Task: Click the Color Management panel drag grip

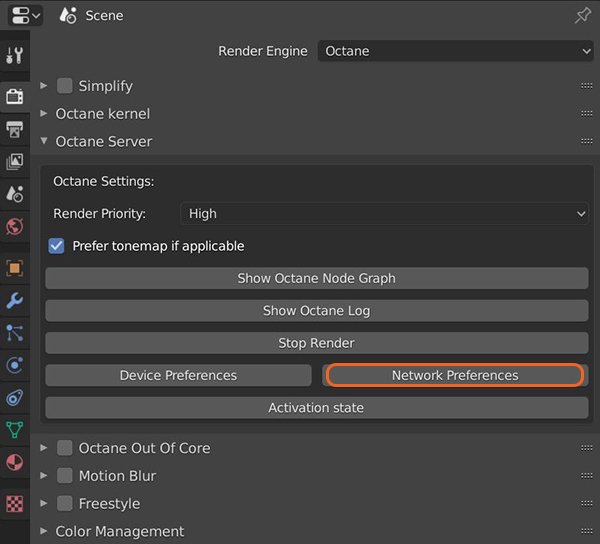Action: point(586,531)
